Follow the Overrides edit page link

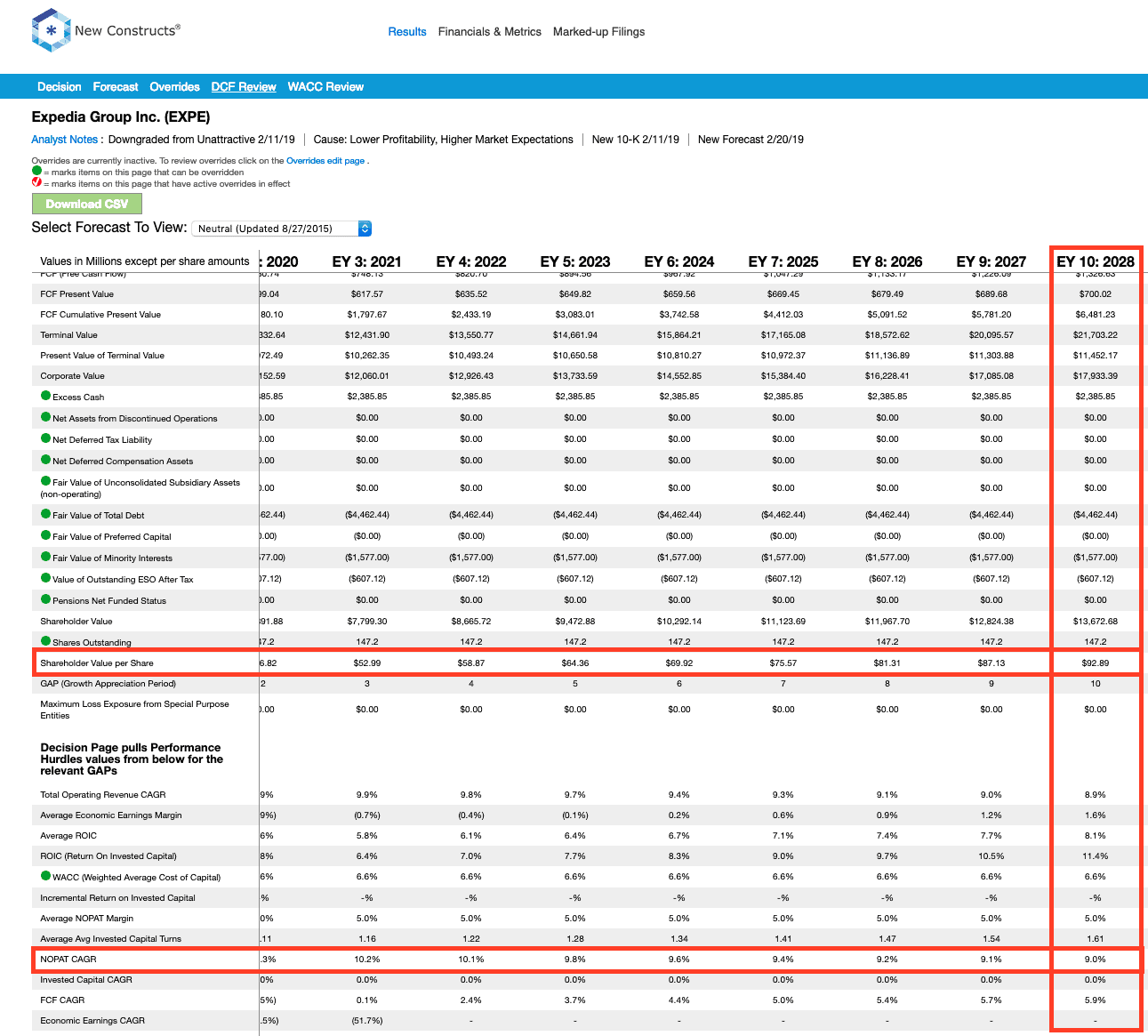(325, 161)
